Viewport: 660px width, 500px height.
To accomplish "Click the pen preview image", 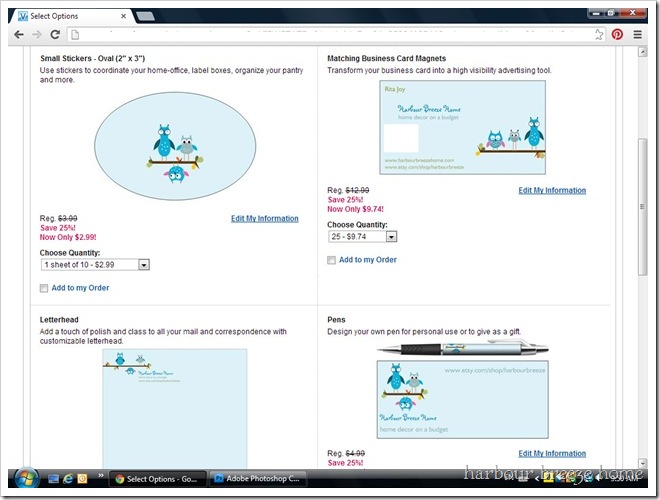I will pyautogui.click(x=463, y=348).
